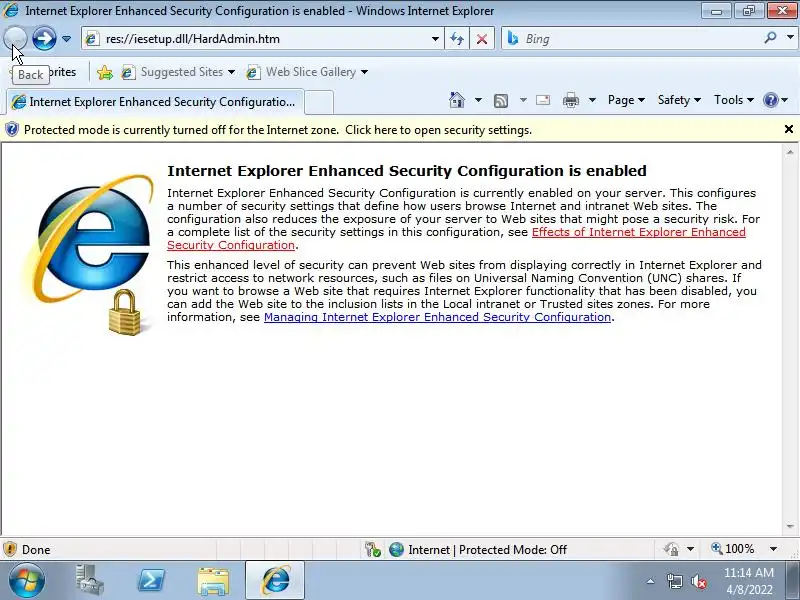
Task: Click the shield icon on information bar
Action: tap(12, 130)
